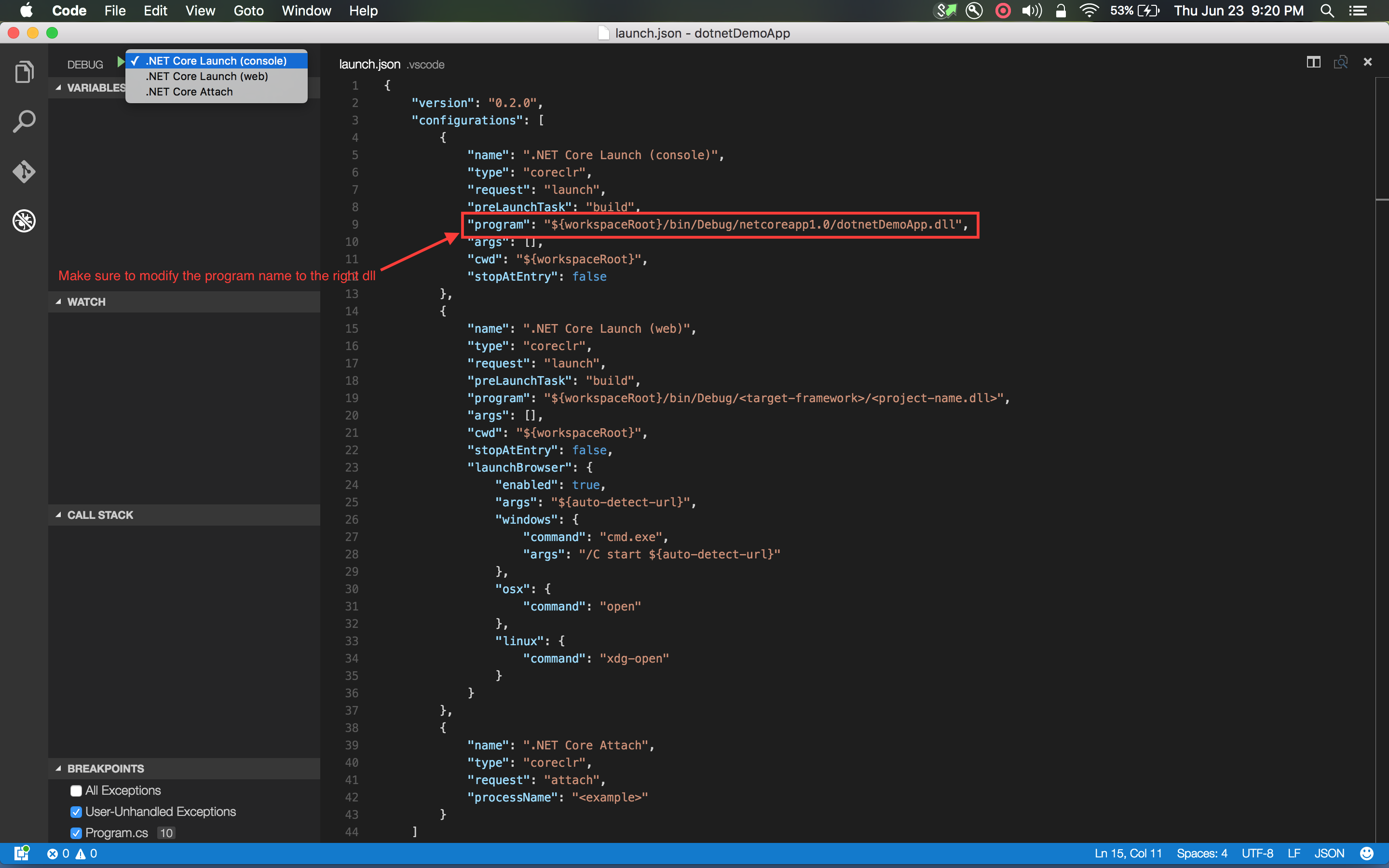
Task: Choose the .NET Core Attach configuration
Action: [217, 92]
